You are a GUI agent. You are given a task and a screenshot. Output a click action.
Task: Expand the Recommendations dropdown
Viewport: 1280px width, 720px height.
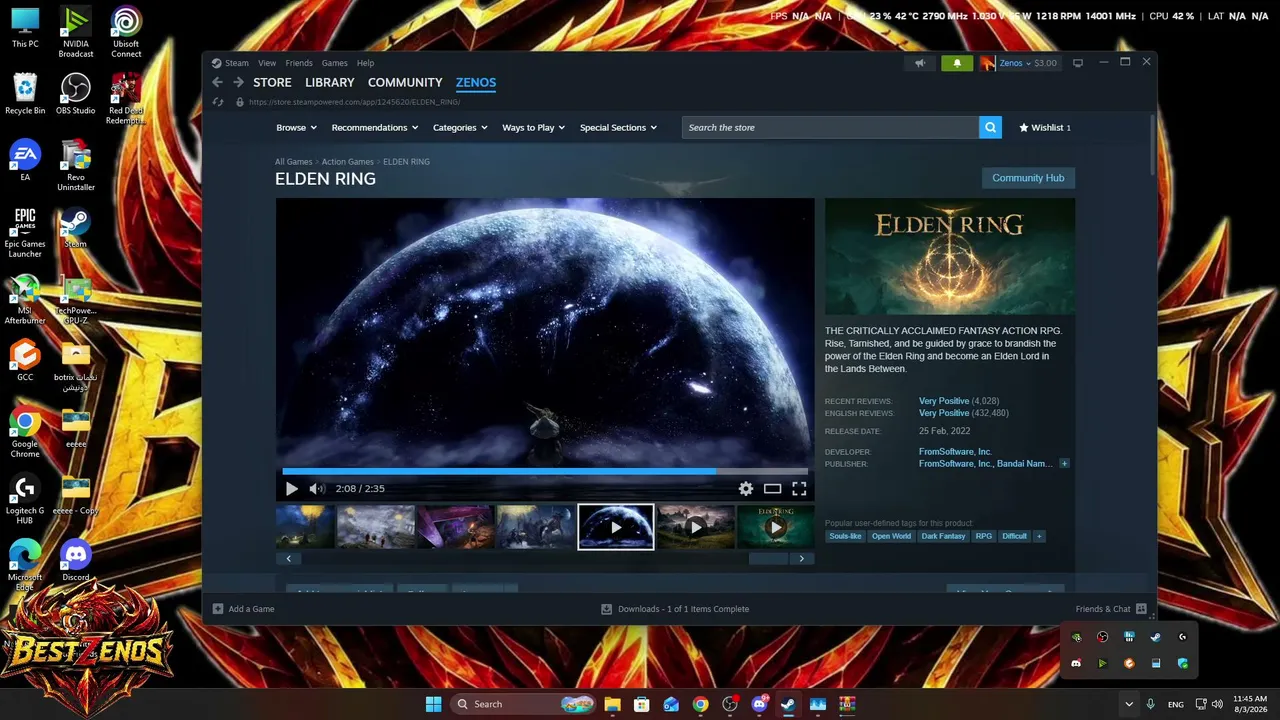click(375, 128)
